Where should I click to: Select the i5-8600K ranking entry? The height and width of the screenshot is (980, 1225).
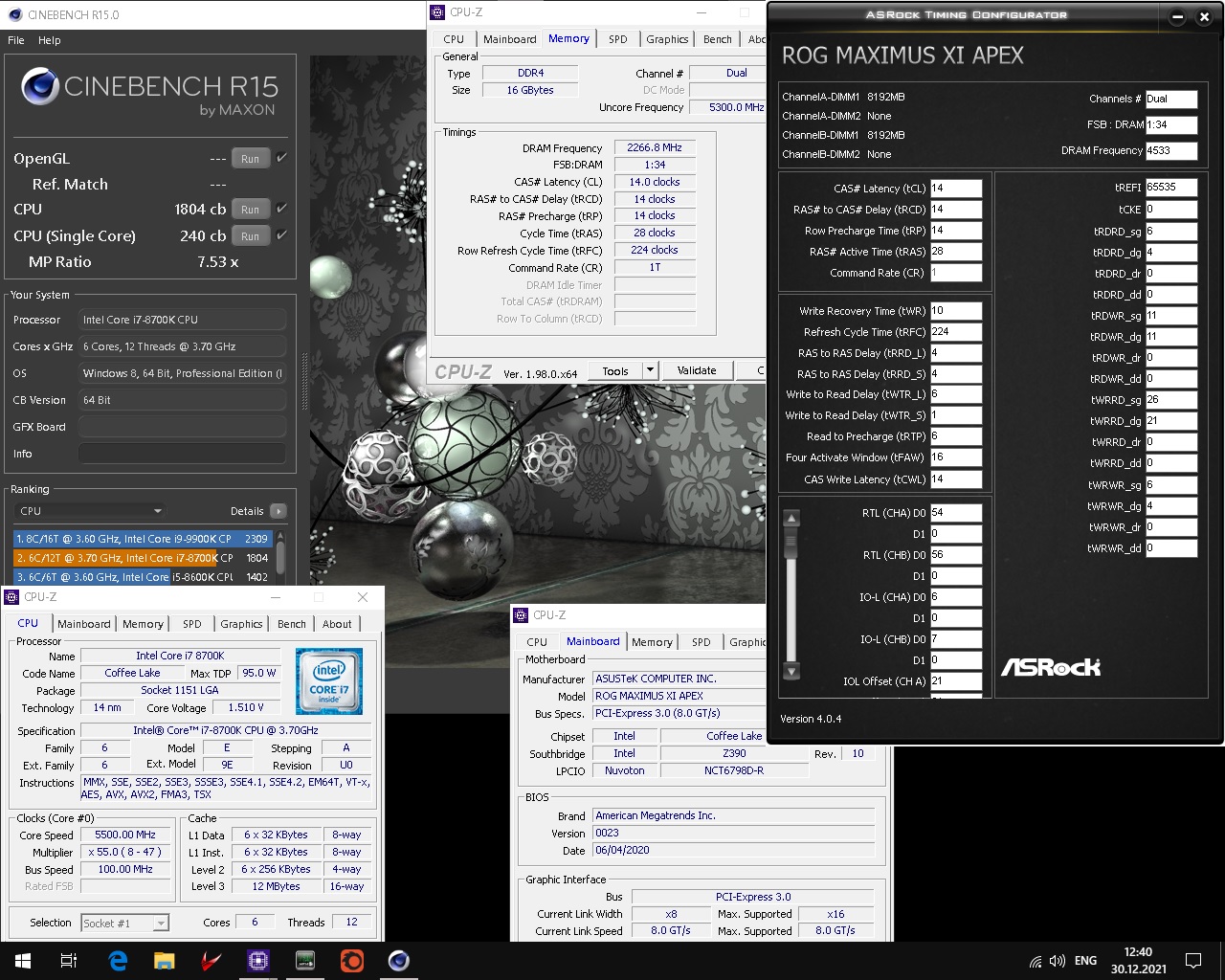click(x=143, y=577)
